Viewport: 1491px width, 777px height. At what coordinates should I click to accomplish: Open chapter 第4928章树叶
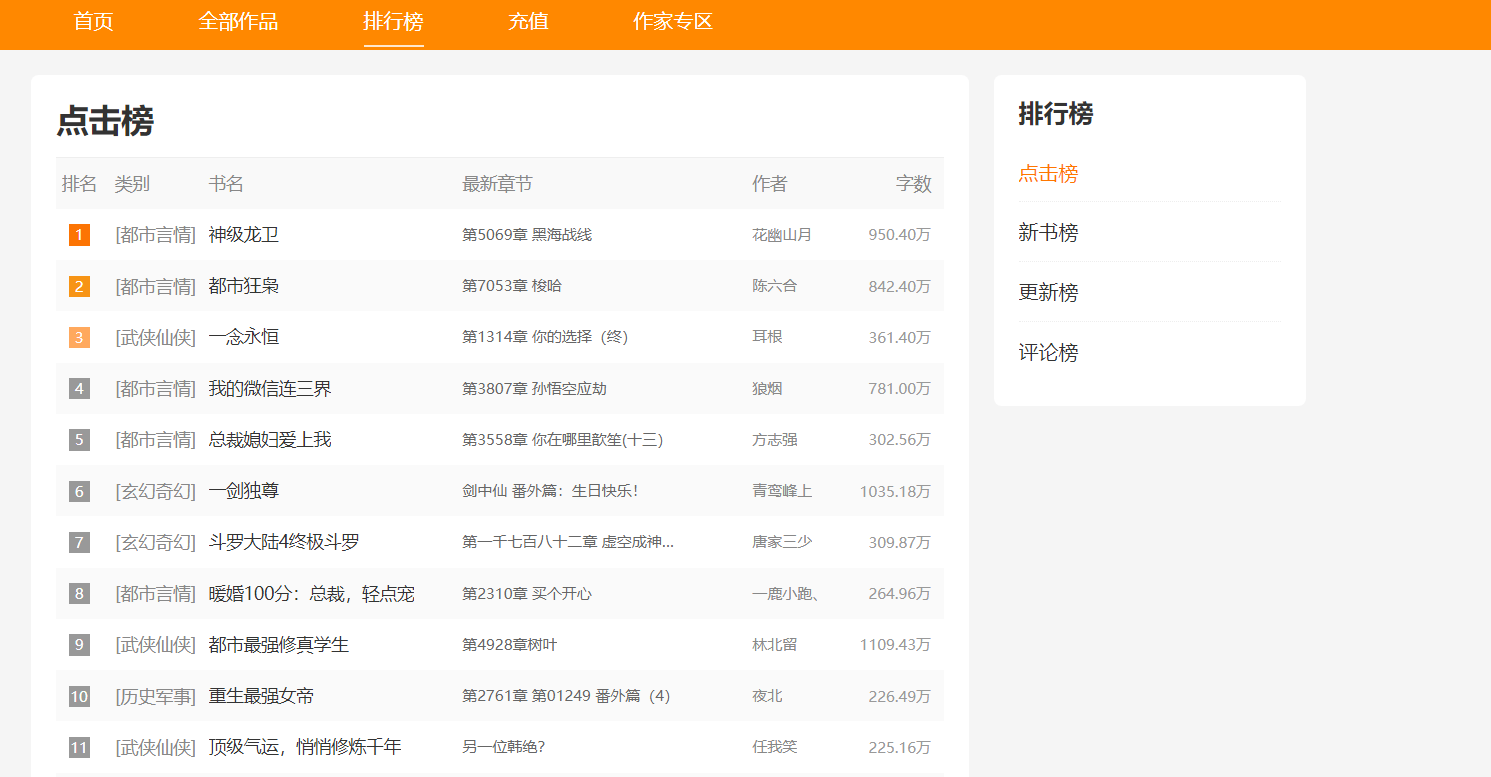click(510, 645)
